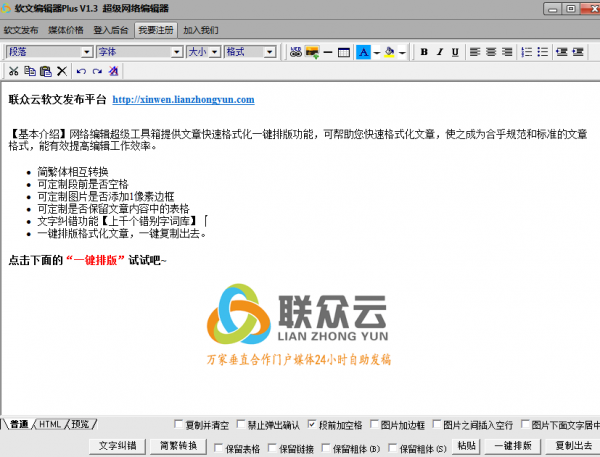Open the 格式 format dropdown
The image size is (600, 457).
pyautogui.click(x=270, y=52)
